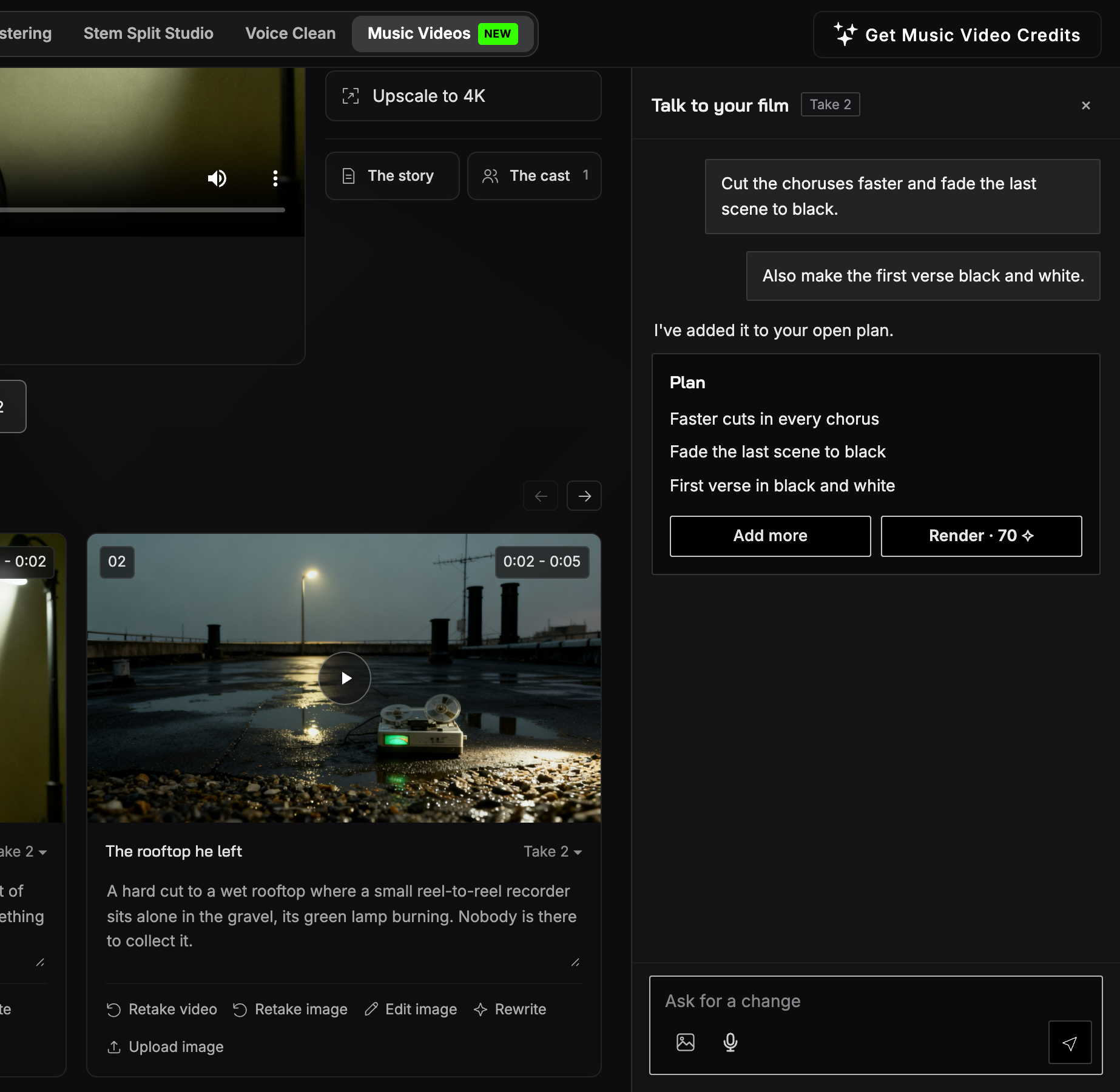The width and height of the screenshot is (1120, 1092).
Task: Switch to the Voice Clean tab
Action: (291, 33)
